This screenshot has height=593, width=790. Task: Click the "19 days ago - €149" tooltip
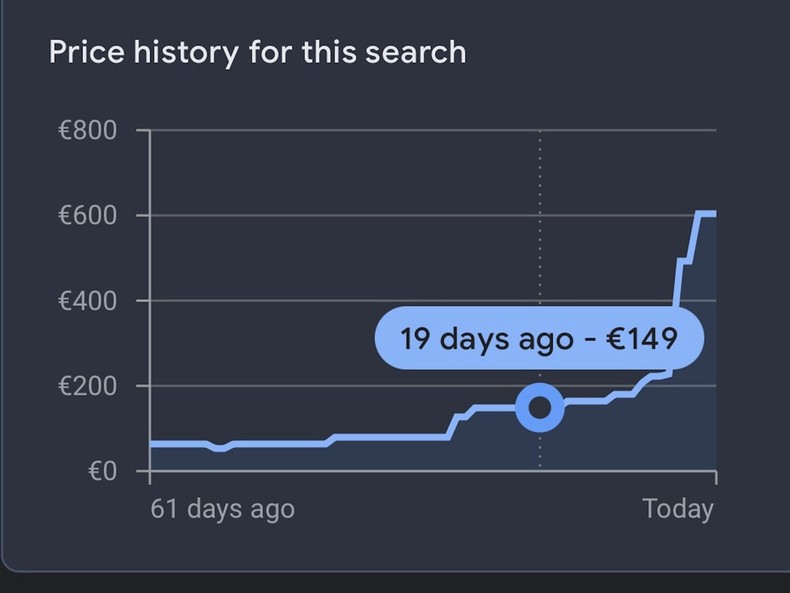click(539, 339)
